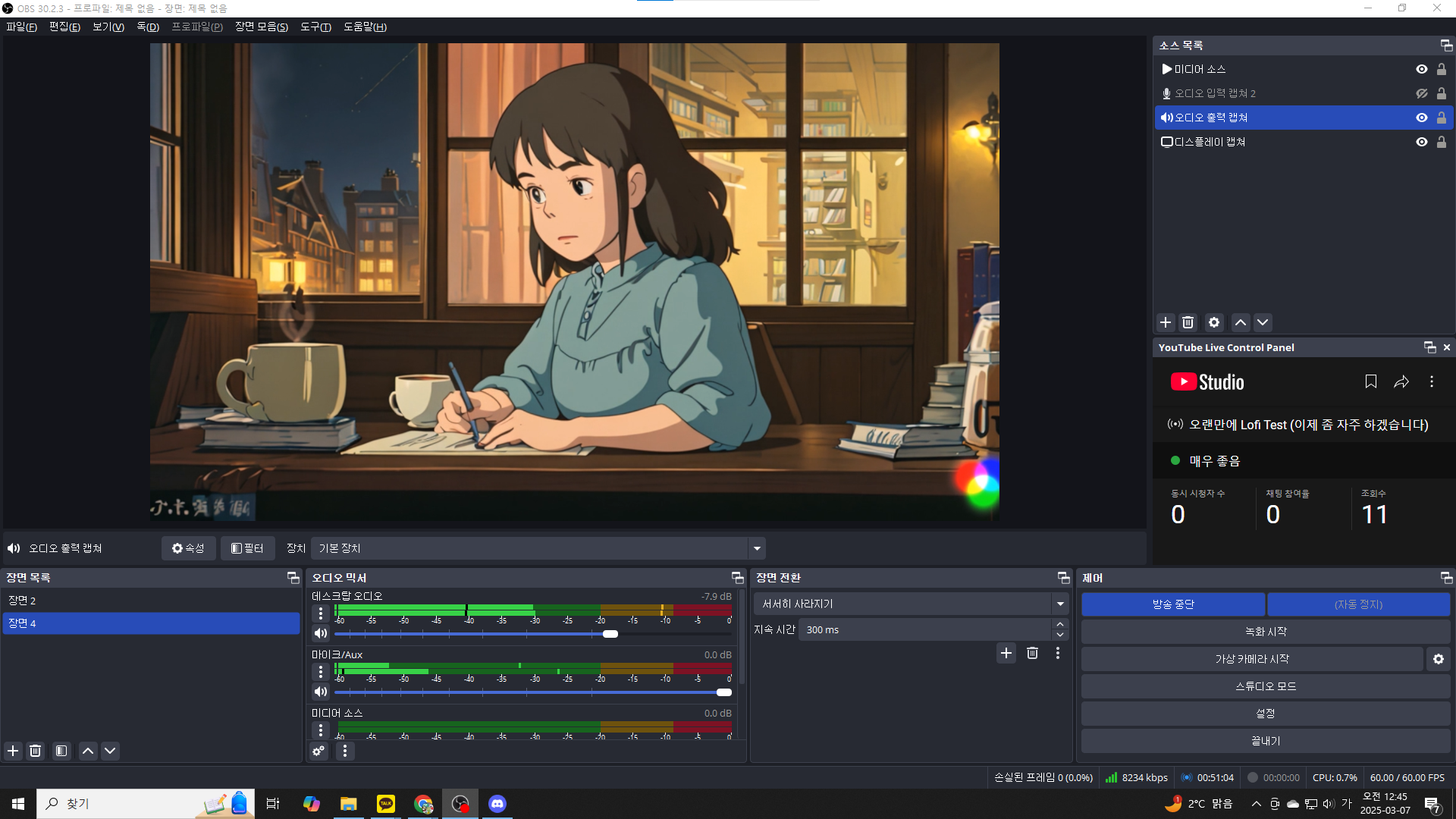Click YouTube Studio share arrow icon

[1401, 381]
